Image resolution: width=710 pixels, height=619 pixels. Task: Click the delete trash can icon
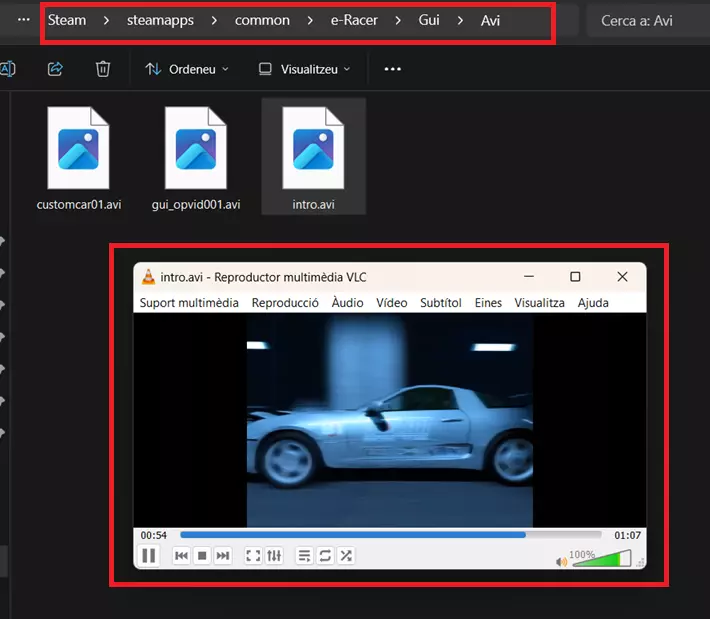(x=103, y=69)
